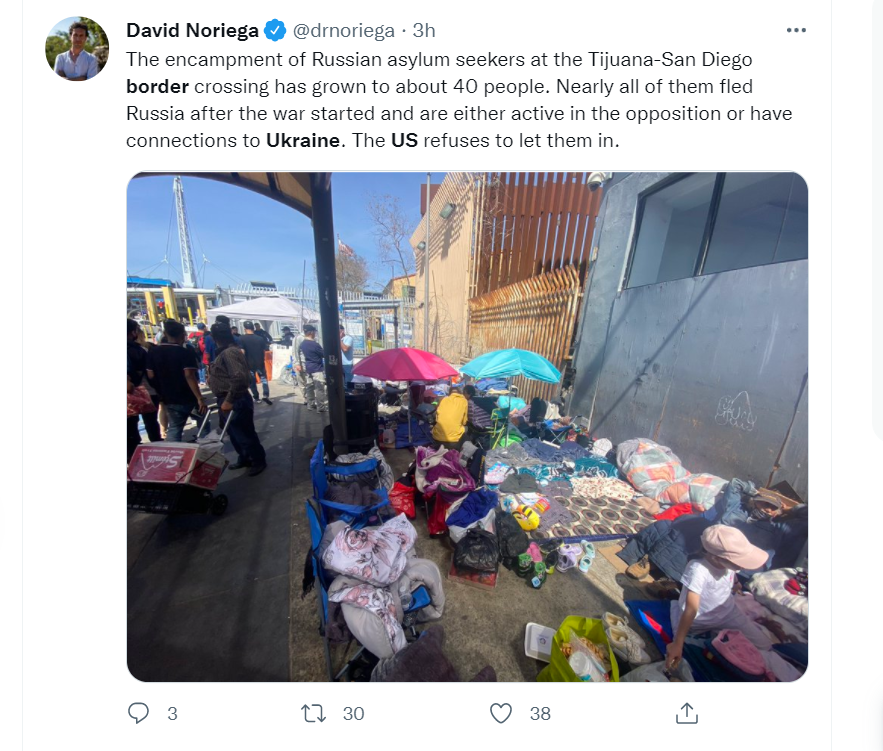Open the share tweet upload icon
The width and height of the screenshot is (883, 751).
pyautogui.click(x=686, y=713)
